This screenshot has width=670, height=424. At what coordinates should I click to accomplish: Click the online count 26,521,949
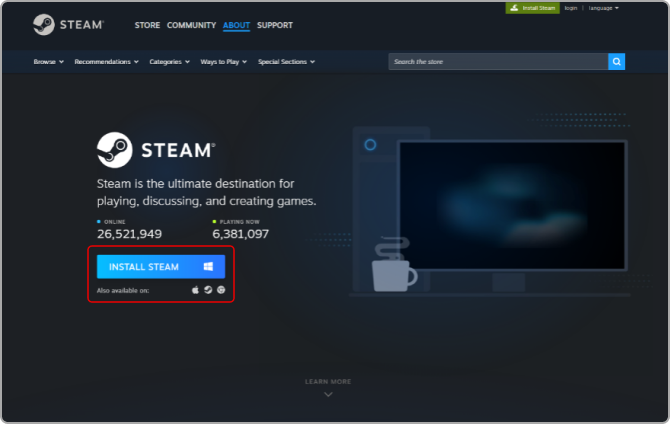tap(129, 234)
